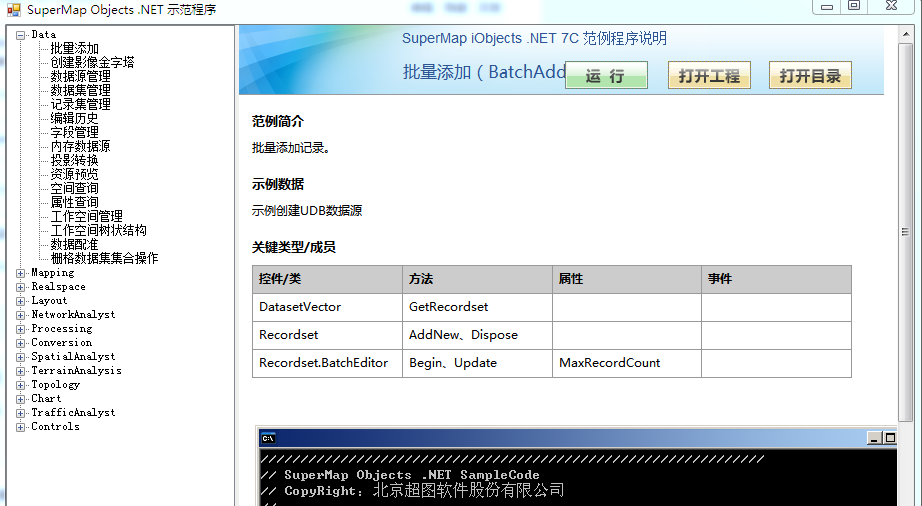This screenshot has width=922, height=506.
Task: Select 数据配准 sample
Action: coord(75,244)
